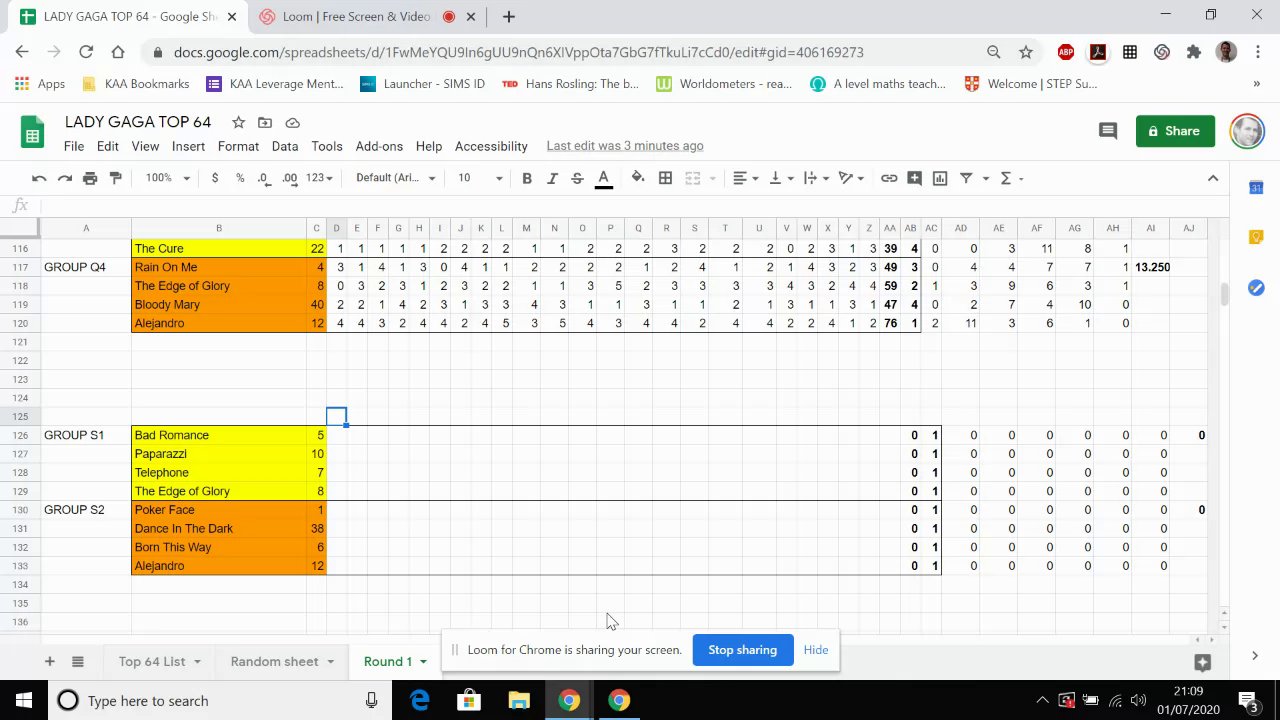Toggle italic formatting
Image resolution: width=1280 pixels, height=720 pixels.
click(551, 178)
